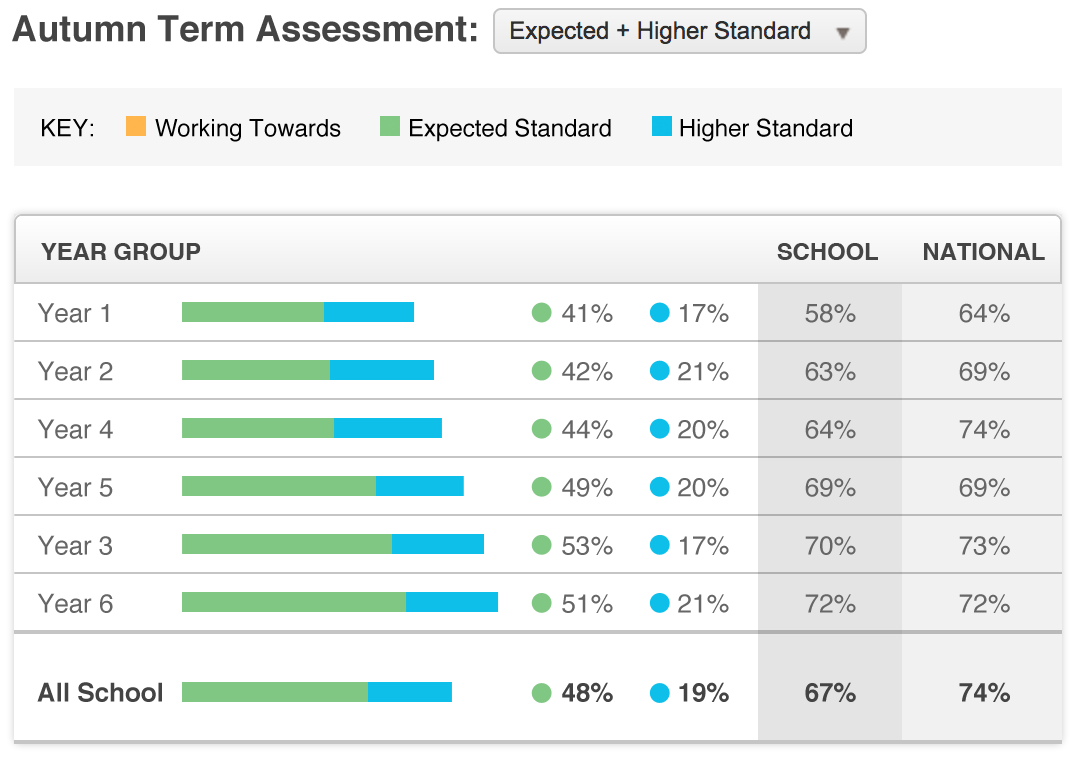Click the blue dot beside Year 3's 17%

659,545
